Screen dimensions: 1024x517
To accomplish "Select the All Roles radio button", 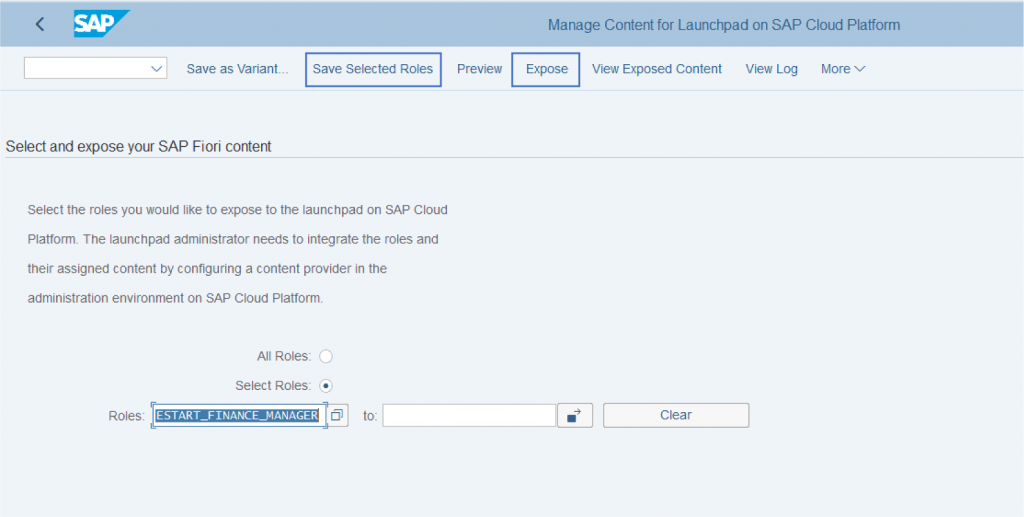I will (325, 356).
